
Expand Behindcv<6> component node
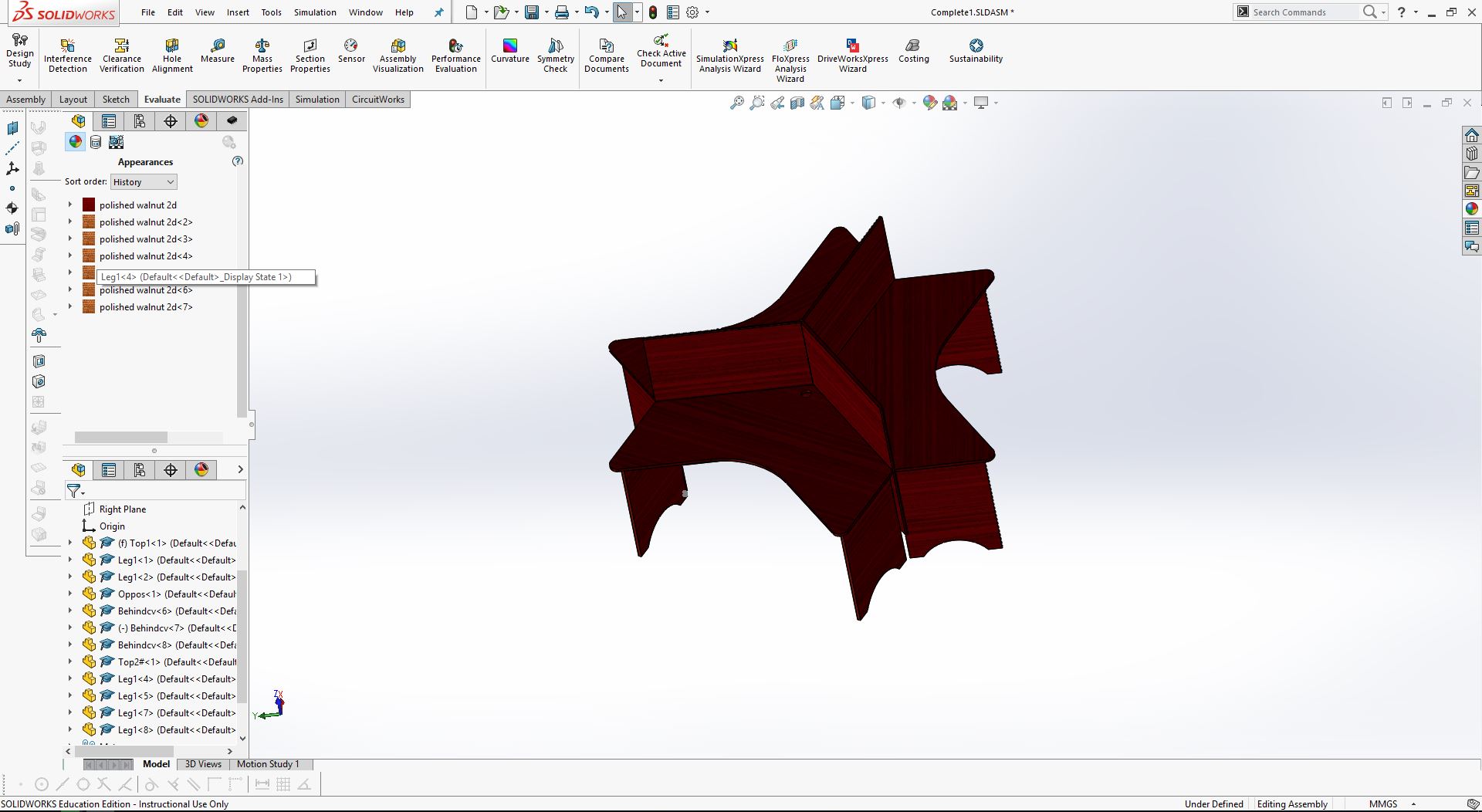[70, 611]
